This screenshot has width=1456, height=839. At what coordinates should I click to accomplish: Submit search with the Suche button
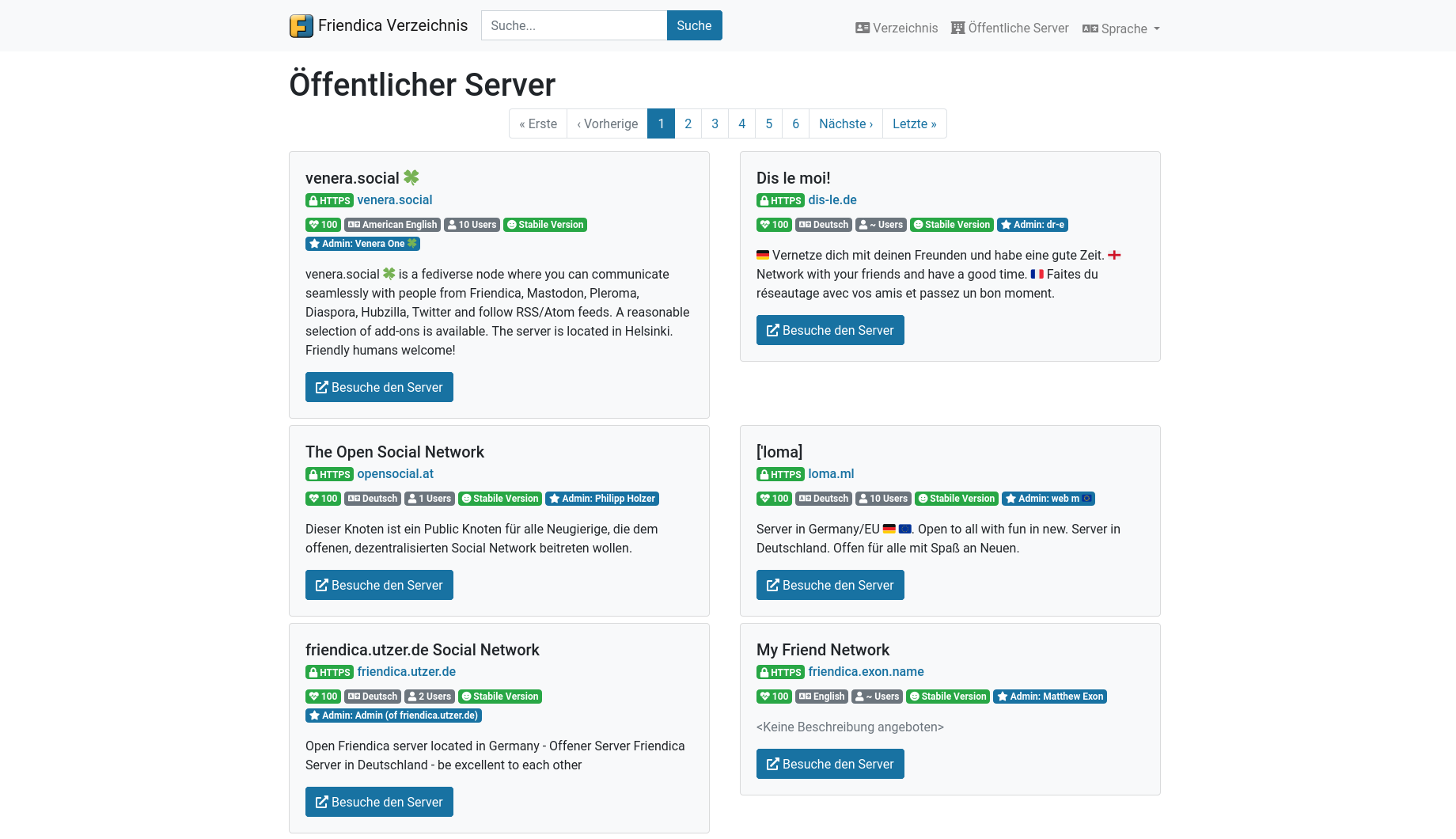(694, 25)
